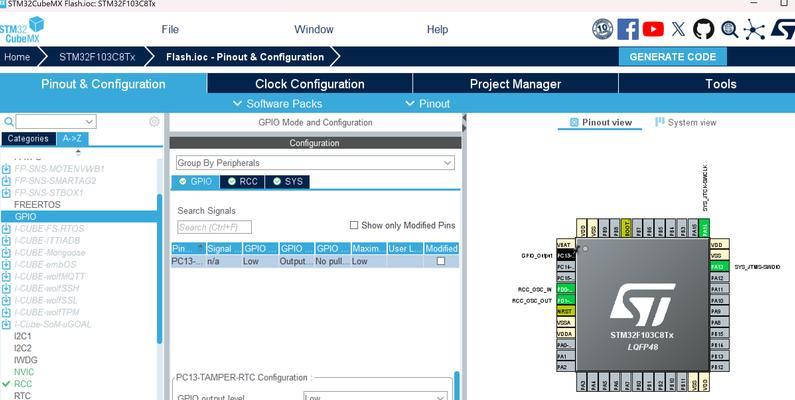Open the SYS configuration tab

click(x=287, y=181)
